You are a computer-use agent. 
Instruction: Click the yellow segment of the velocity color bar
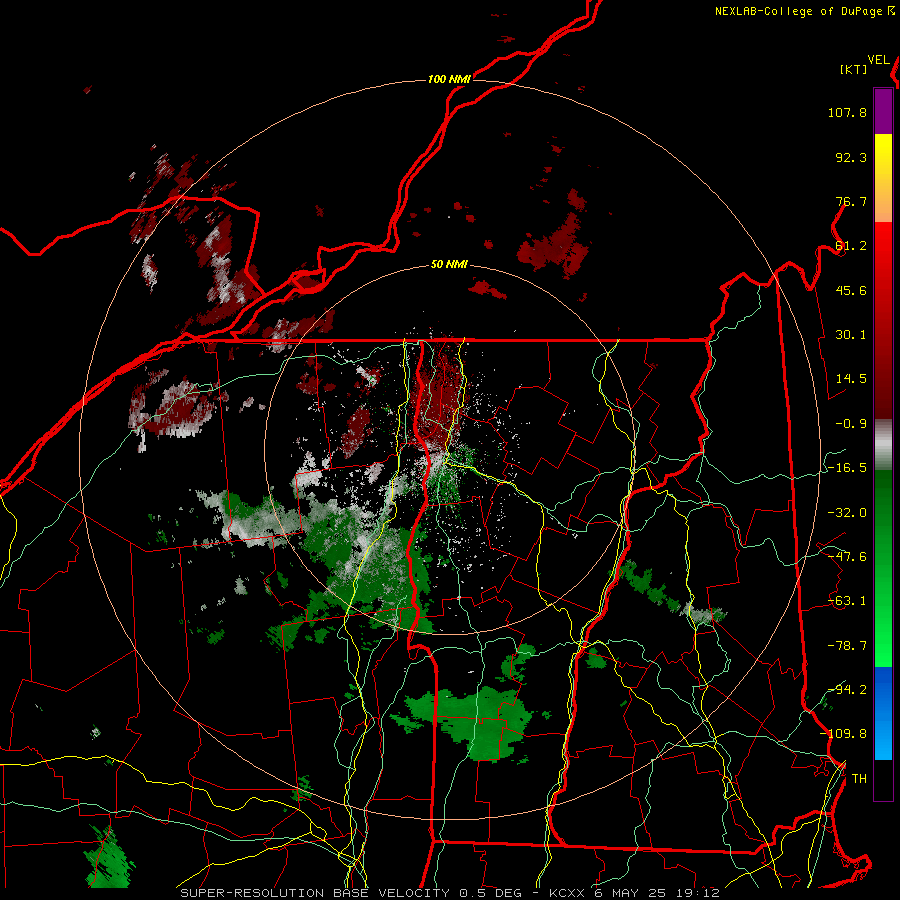(x=883, y=178)
